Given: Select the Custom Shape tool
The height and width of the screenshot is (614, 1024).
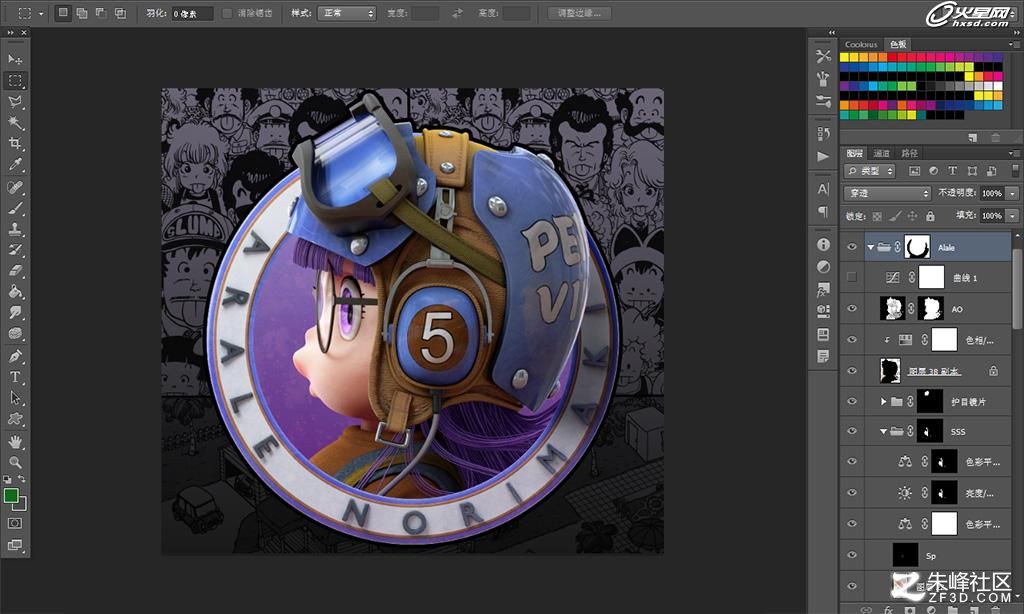Looking at the screenshot, I should pos(14,419).
